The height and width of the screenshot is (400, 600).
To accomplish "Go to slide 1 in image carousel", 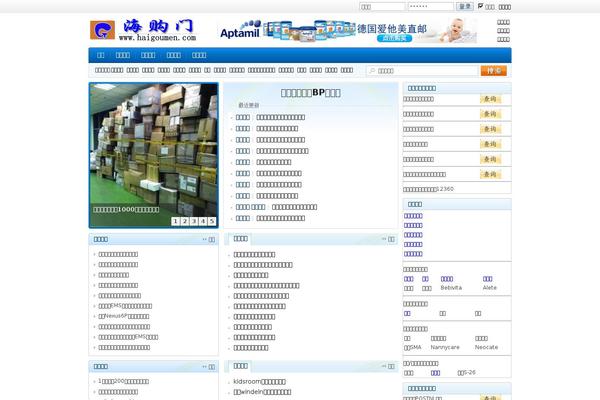I will coord(176,221).
